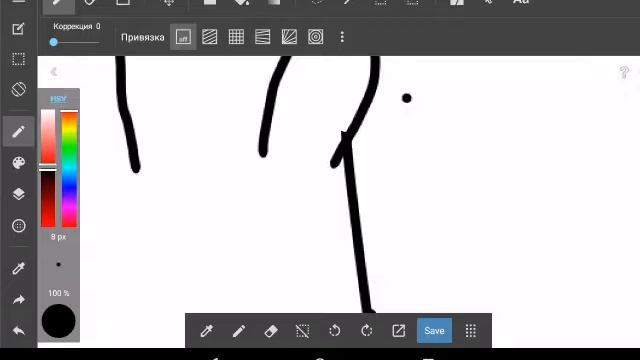The height and width of the screenshot is (360, 640).
Task: Enable the concentric circles snap guide
Action: click(x=316, y=37)
